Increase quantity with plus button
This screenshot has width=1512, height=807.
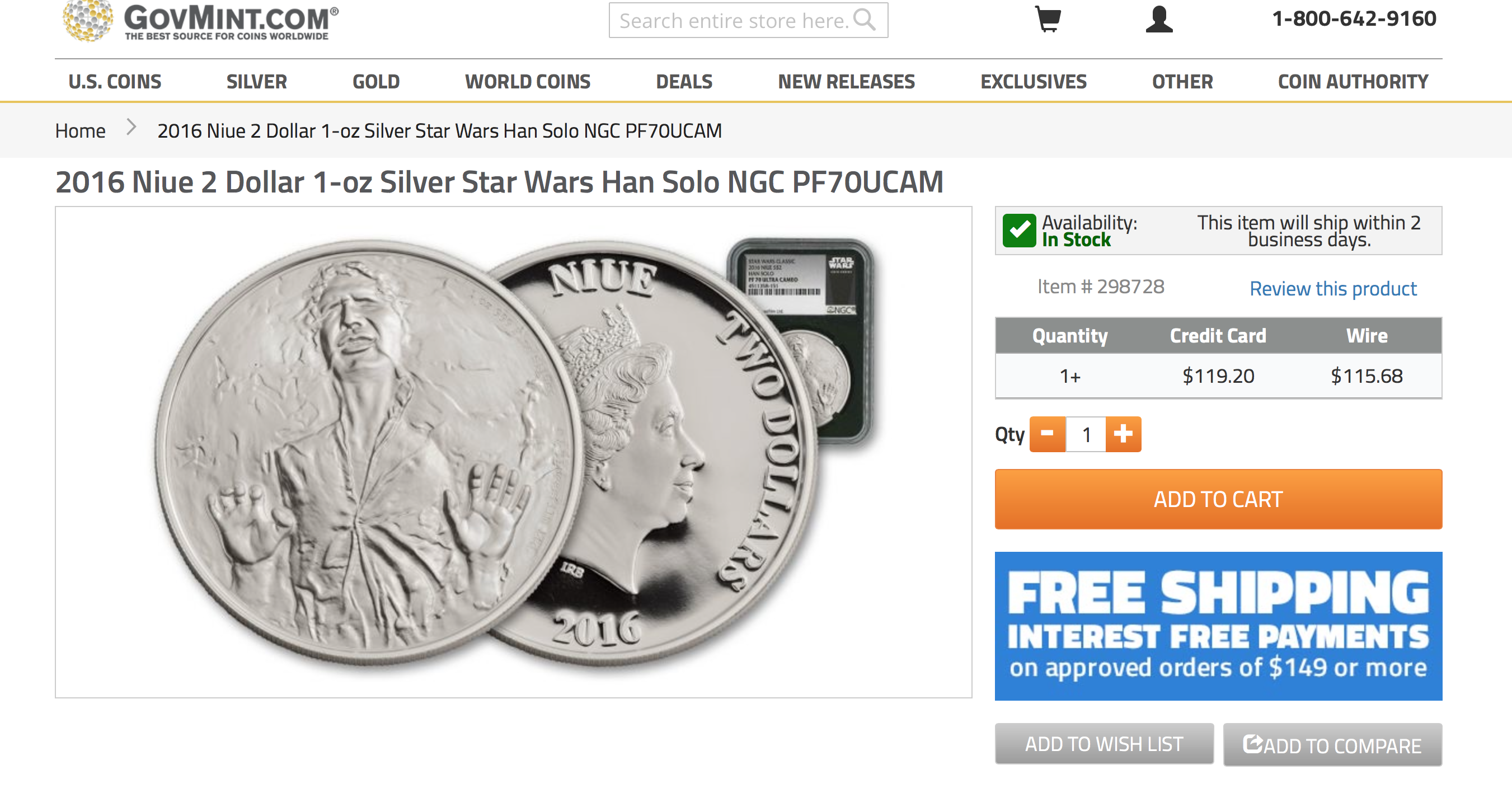click(x=1124, y=434)
